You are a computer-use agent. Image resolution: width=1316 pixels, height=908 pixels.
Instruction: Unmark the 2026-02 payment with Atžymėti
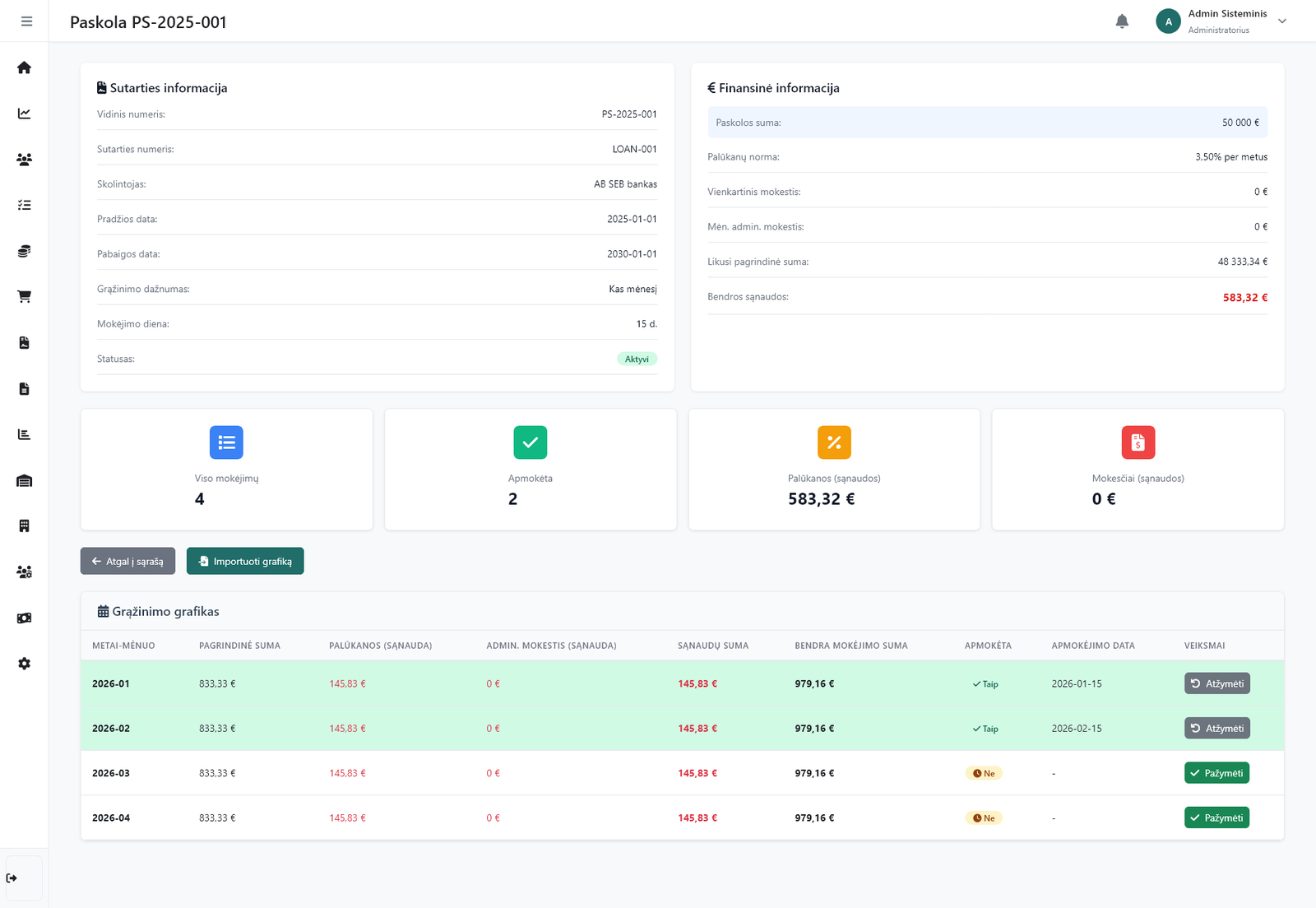point(1216,728)
